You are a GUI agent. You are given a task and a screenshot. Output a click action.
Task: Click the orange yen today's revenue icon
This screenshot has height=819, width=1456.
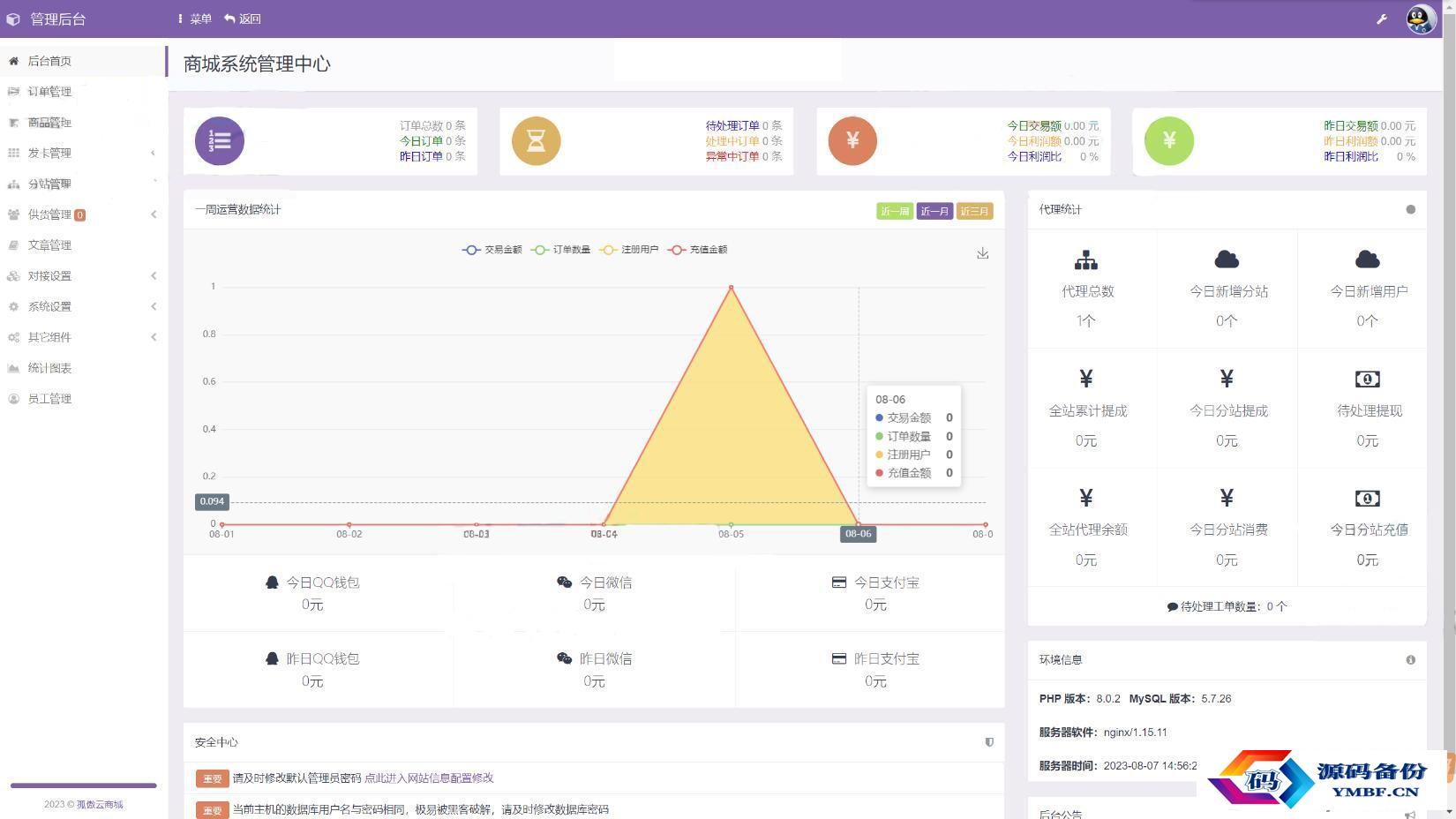pyautogui.click(x=852, y=140)
